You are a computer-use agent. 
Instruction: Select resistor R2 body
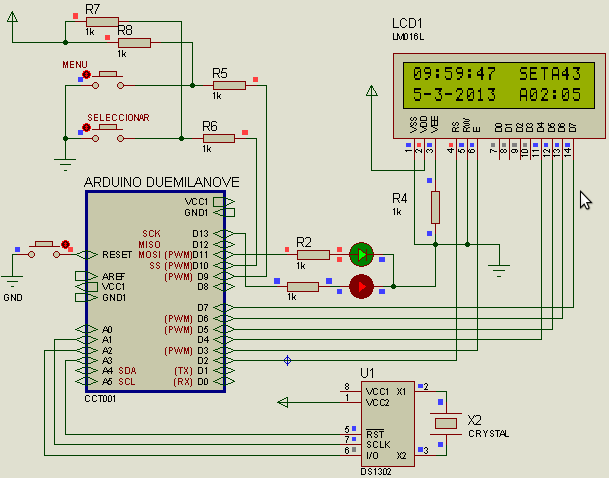point(313,255)
